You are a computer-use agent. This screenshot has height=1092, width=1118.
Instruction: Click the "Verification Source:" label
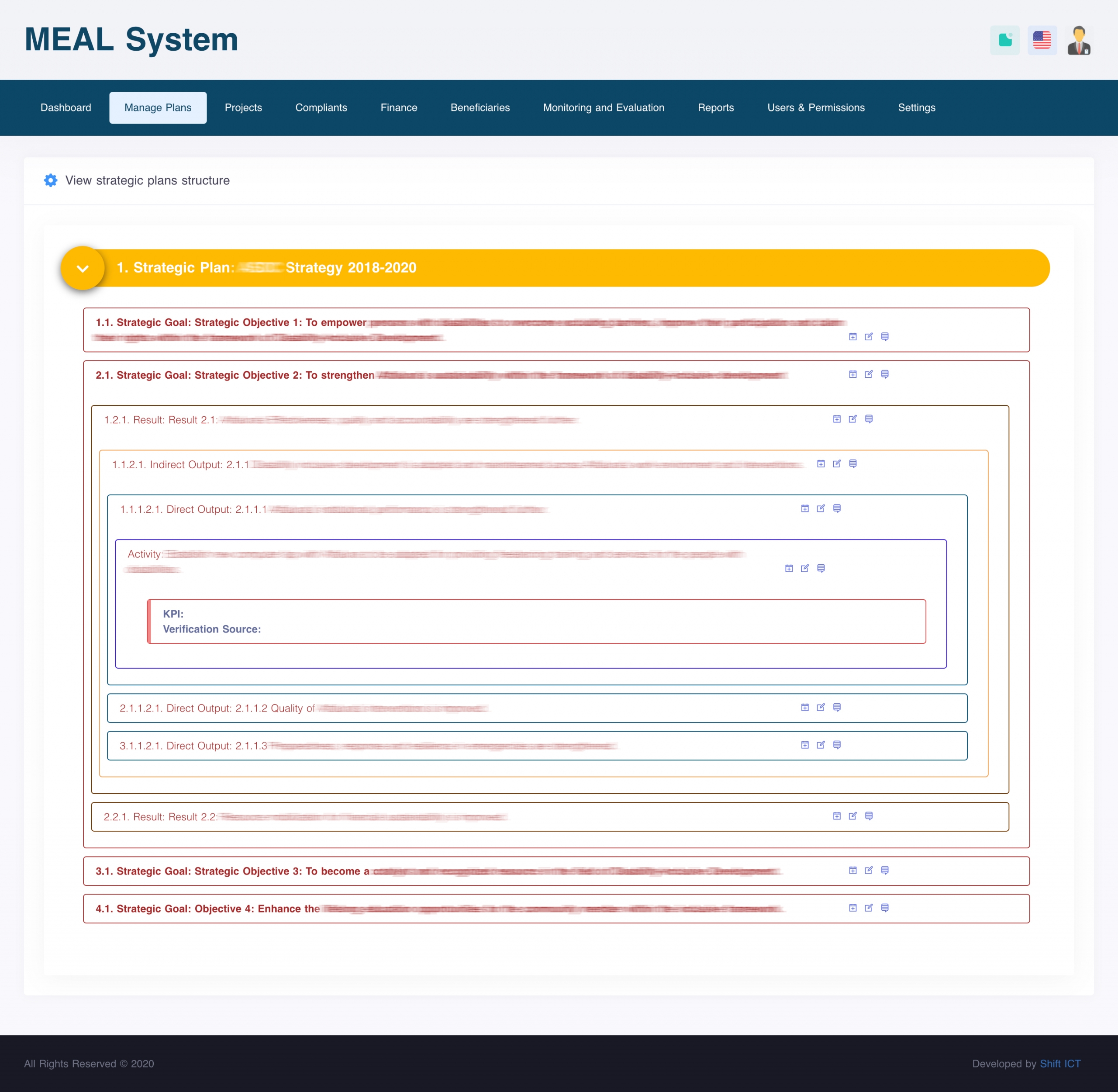[x=211, y=629]
